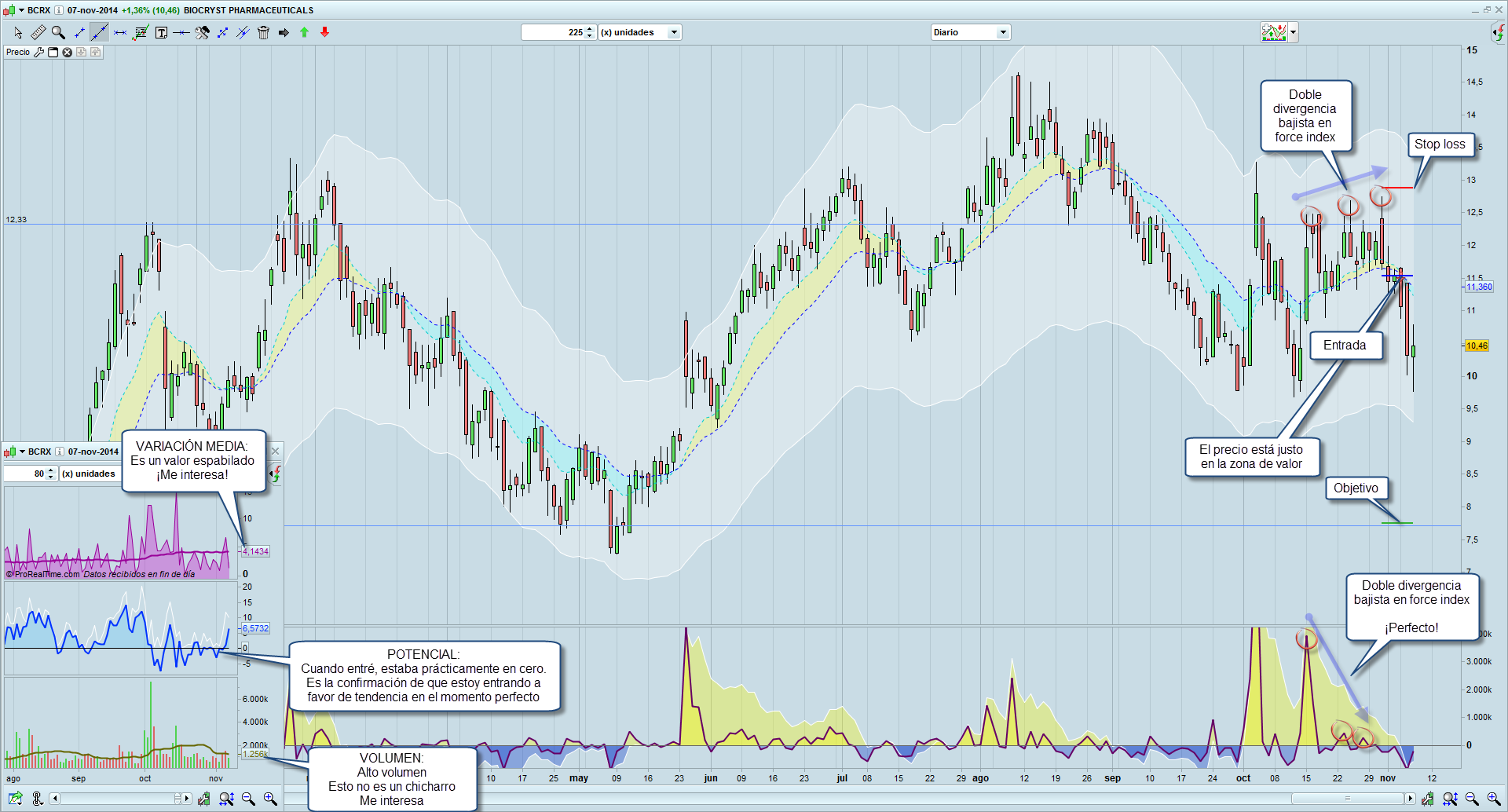
Task: Click the info button next to BCRX
Action: click(58, 10)
